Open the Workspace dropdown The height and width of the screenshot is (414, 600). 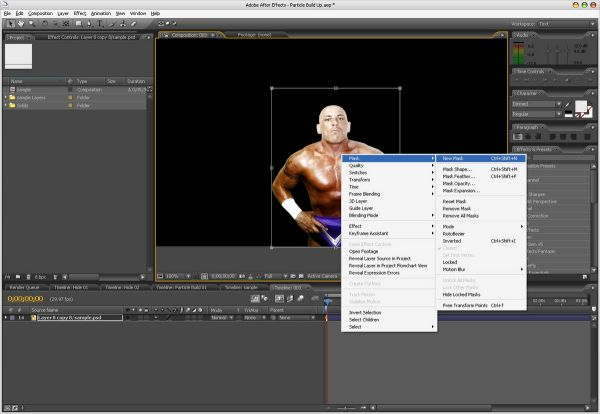(x=566, y=24)
